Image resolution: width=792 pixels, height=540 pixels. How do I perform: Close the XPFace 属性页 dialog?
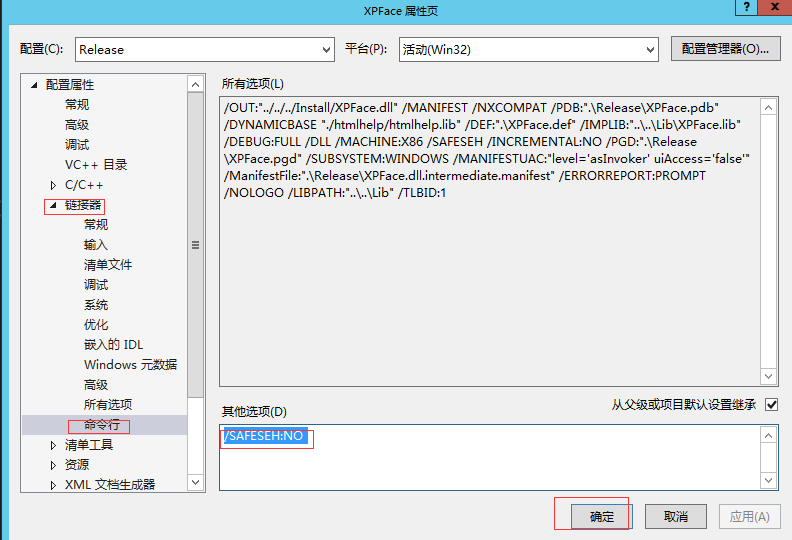[x=775, y=7]
